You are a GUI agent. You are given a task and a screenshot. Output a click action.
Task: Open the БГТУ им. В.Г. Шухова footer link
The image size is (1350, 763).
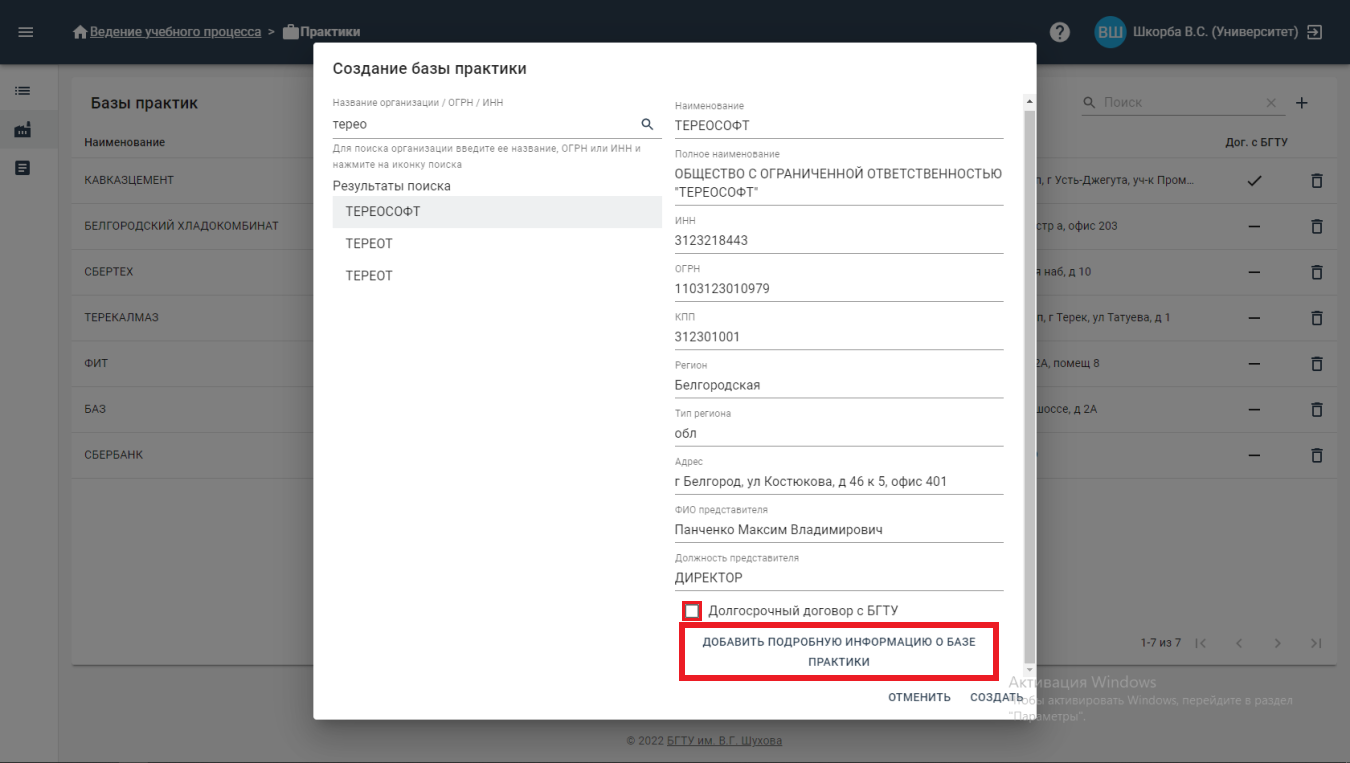[x=724, y=741]
